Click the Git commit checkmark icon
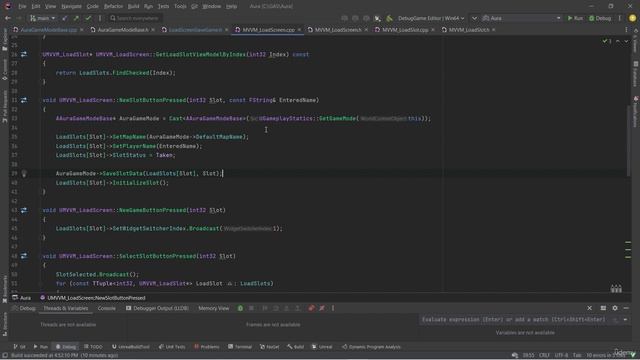This screenshot has height=360, width=640. (88, 18)
